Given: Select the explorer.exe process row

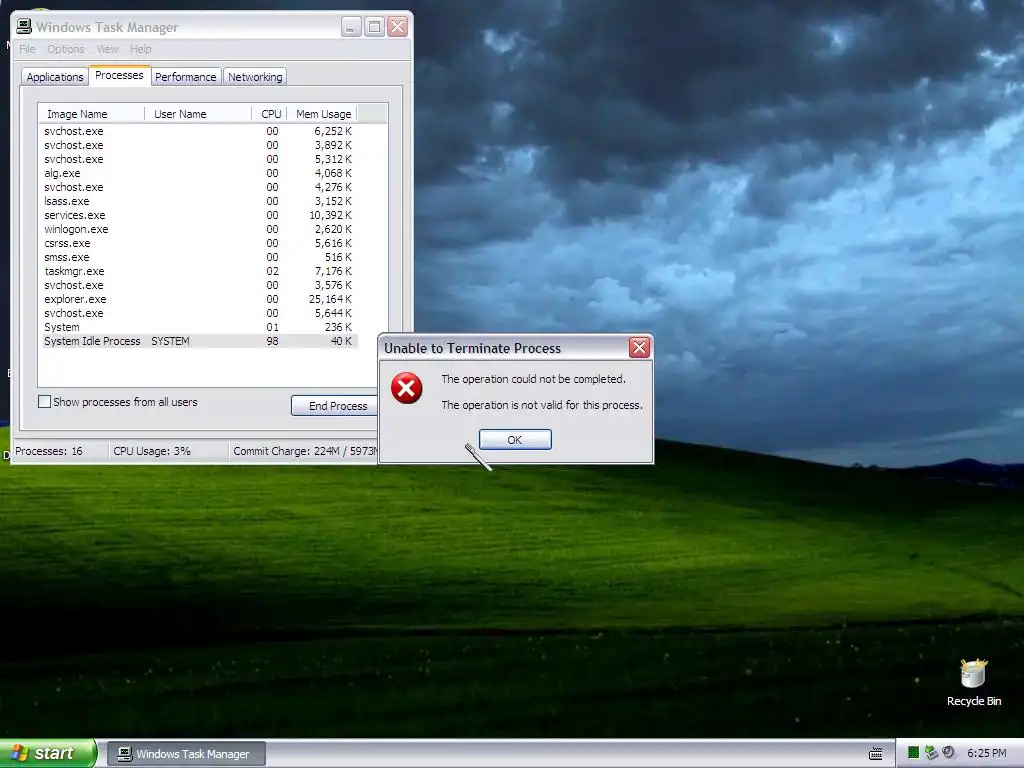Looking at the screenshot, I should click(x=199, y=299).
